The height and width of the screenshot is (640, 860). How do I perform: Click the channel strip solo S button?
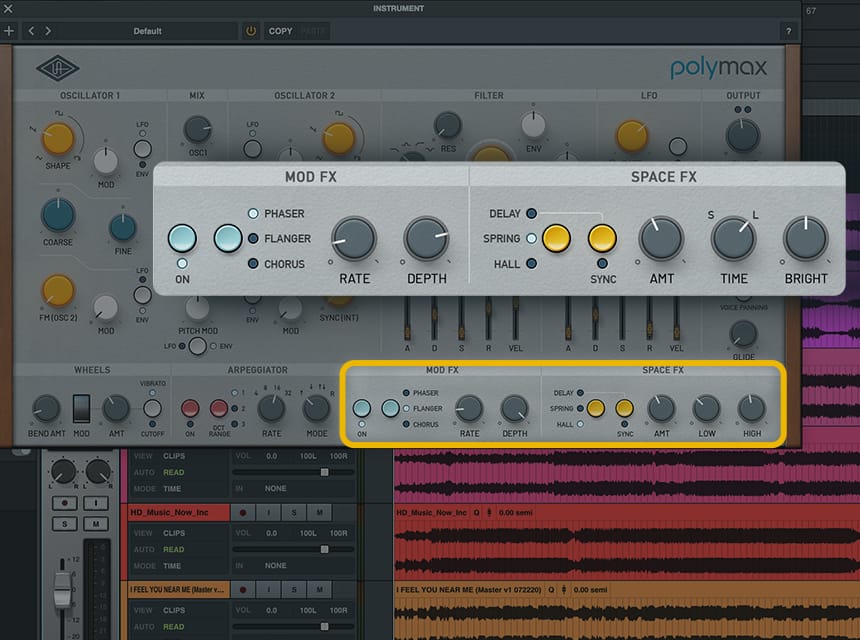(x=65, y=524)
